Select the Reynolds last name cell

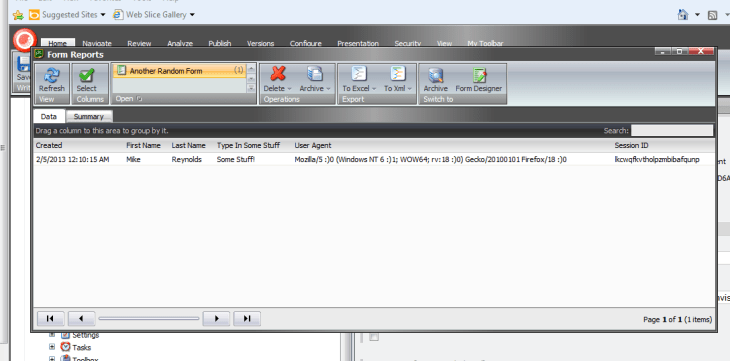point(187,159)
